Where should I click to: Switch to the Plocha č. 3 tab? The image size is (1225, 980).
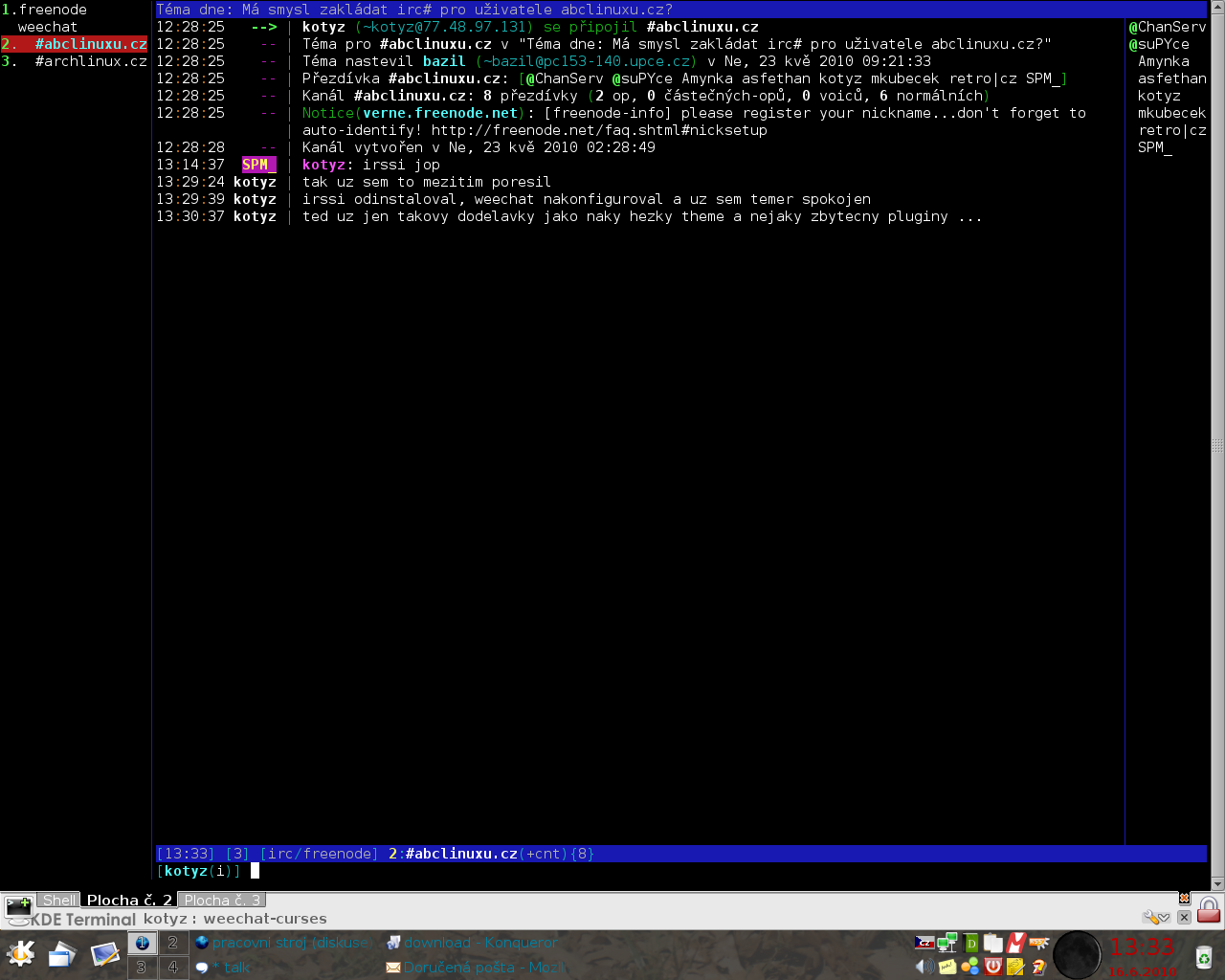click(222, 900)
